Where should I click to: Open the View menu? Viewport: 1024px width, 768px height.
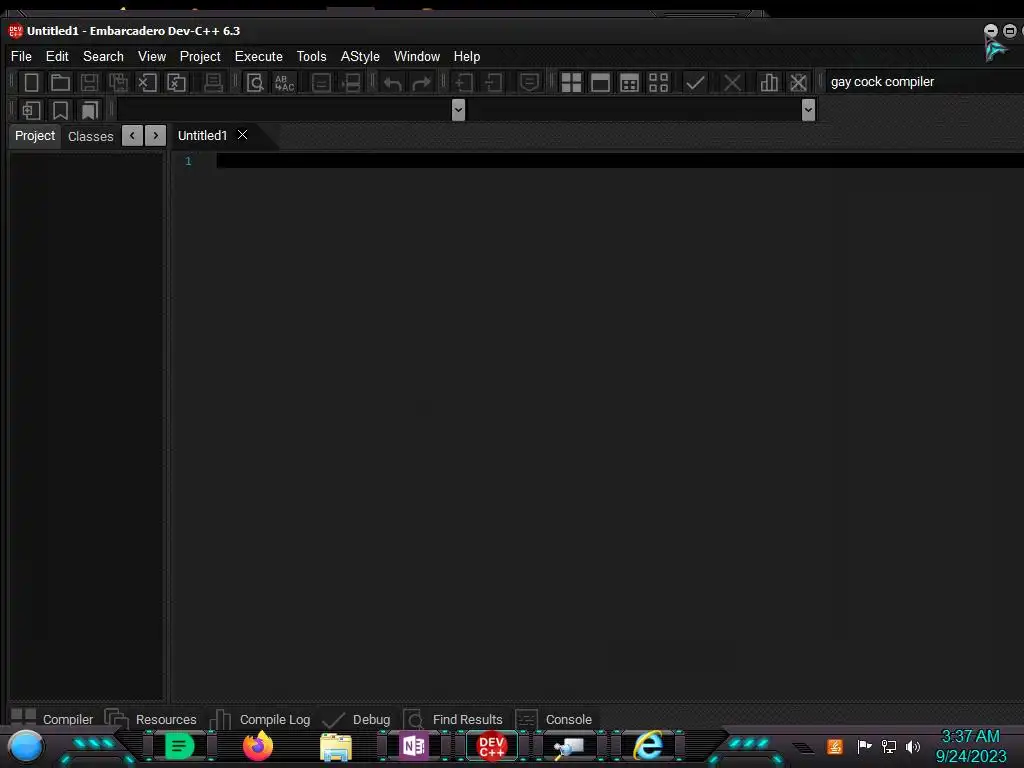pyautogui.click(x=152, y=56)
